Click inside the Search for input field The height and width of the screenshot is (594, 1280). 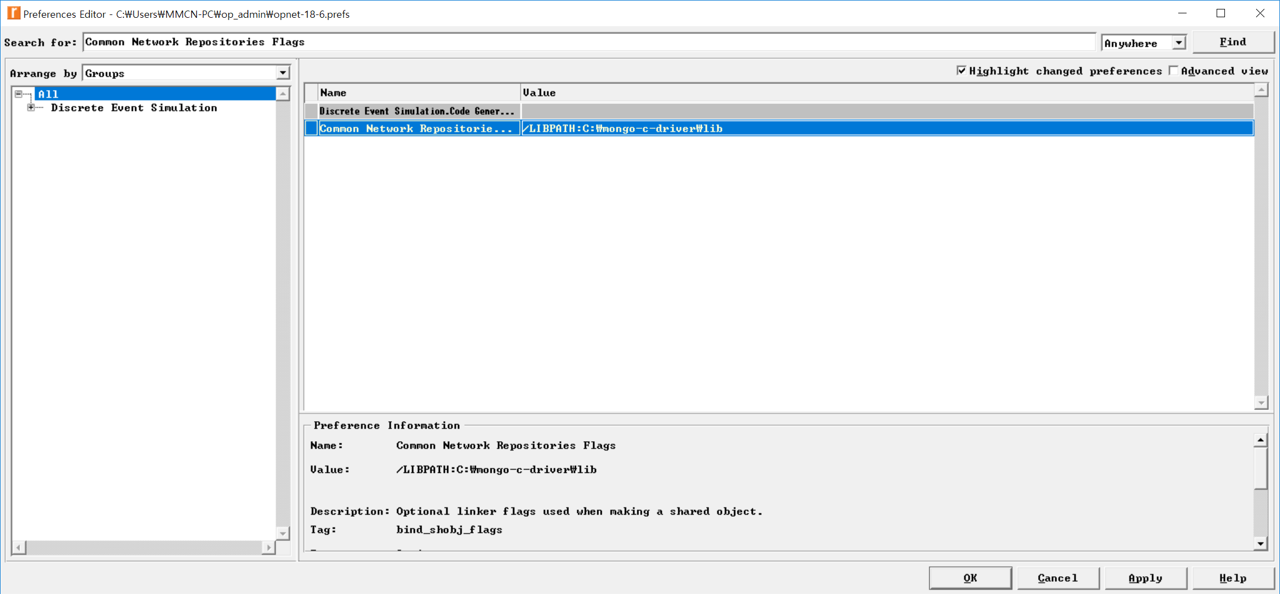pos(400,41)
